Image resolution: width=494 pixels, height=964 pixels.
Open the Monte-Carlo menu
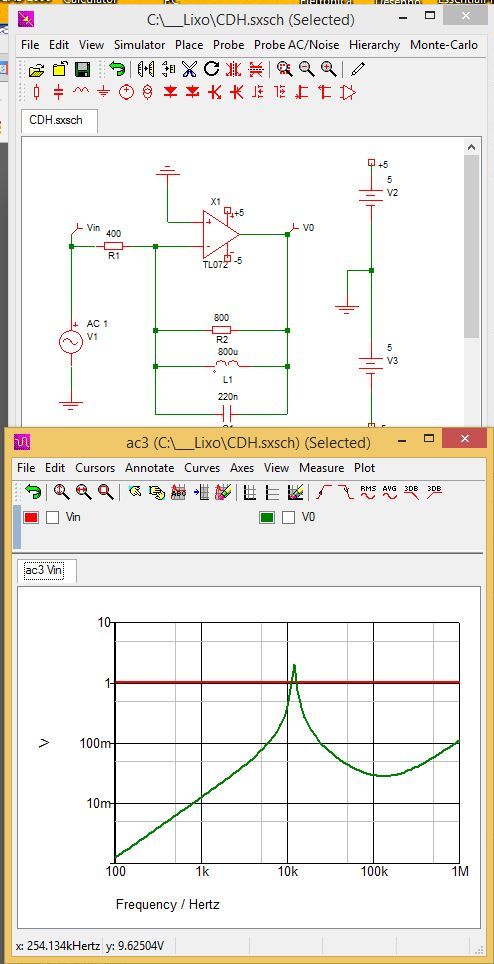(x=444, y=45)
